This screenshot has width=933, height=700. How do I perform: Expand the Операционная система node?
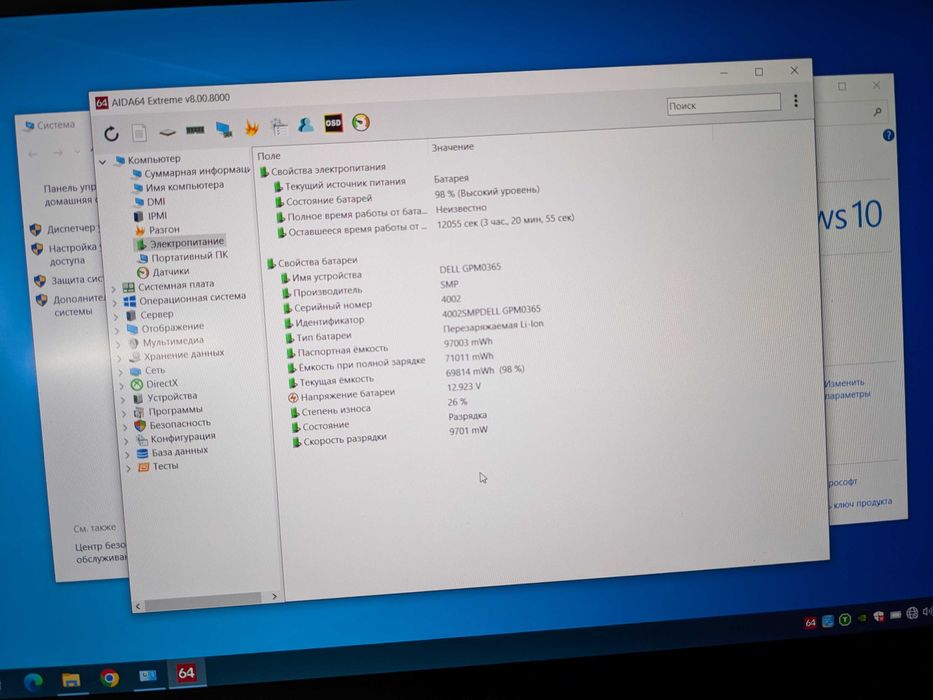point(115,304)
